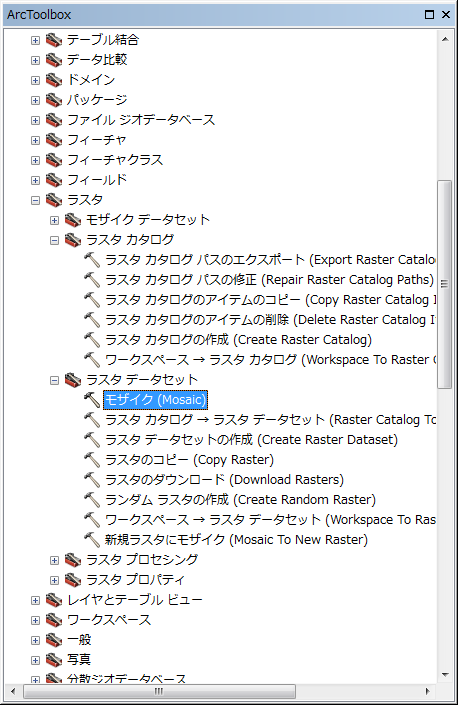Viewport: 458px width, 705px height.
Task: Click the horizontal scrollbar left arrow
Action: (13, 692)
